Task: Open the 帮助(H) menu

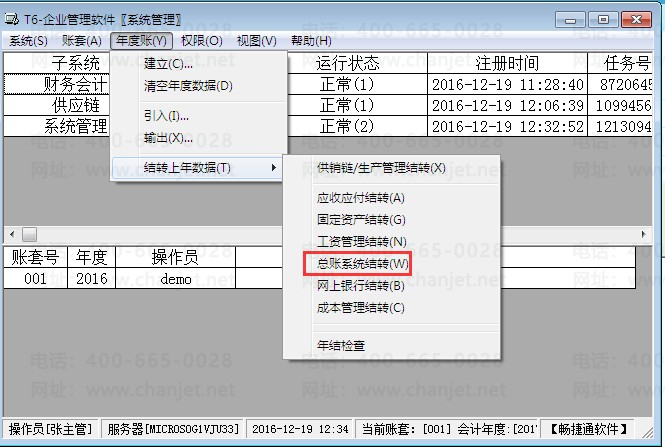Action: [x=310, y=41]
